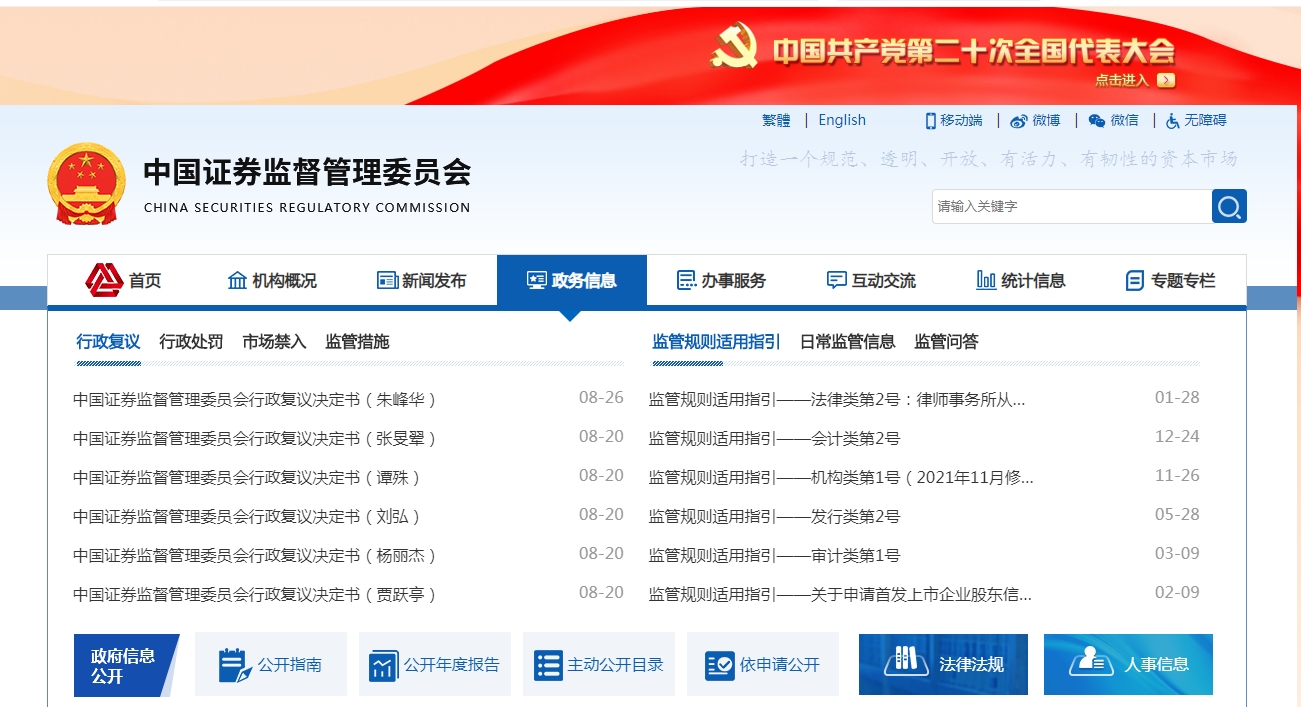This screenshot has width=1301, height=707.
Task: Switch to the 行政处罚 tab
Action: coord(188,341)
